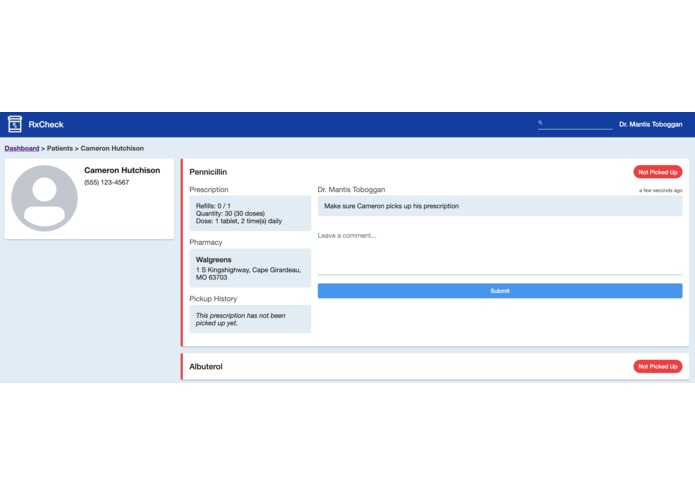Click the RxCheck app name in header

tap(46, 124)
